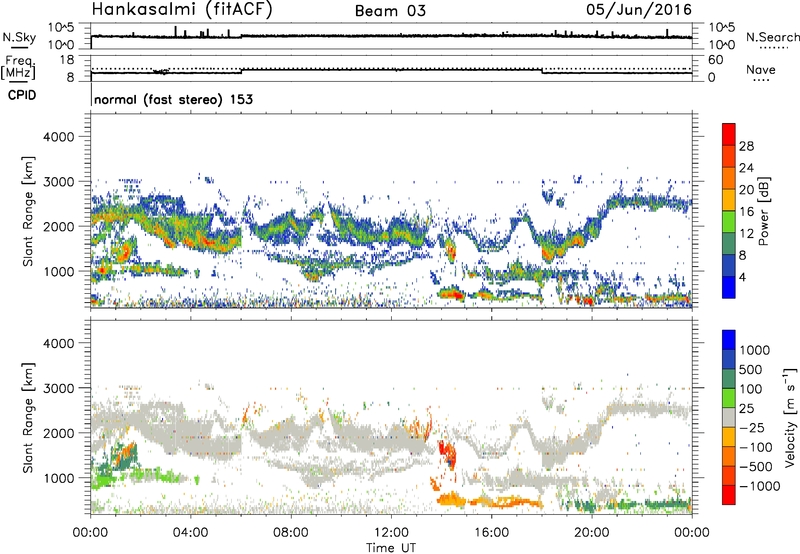Select the 'Freq. [MHz]' axis label
The width and height of the screenshot is (800, 554).
[19, 68]
